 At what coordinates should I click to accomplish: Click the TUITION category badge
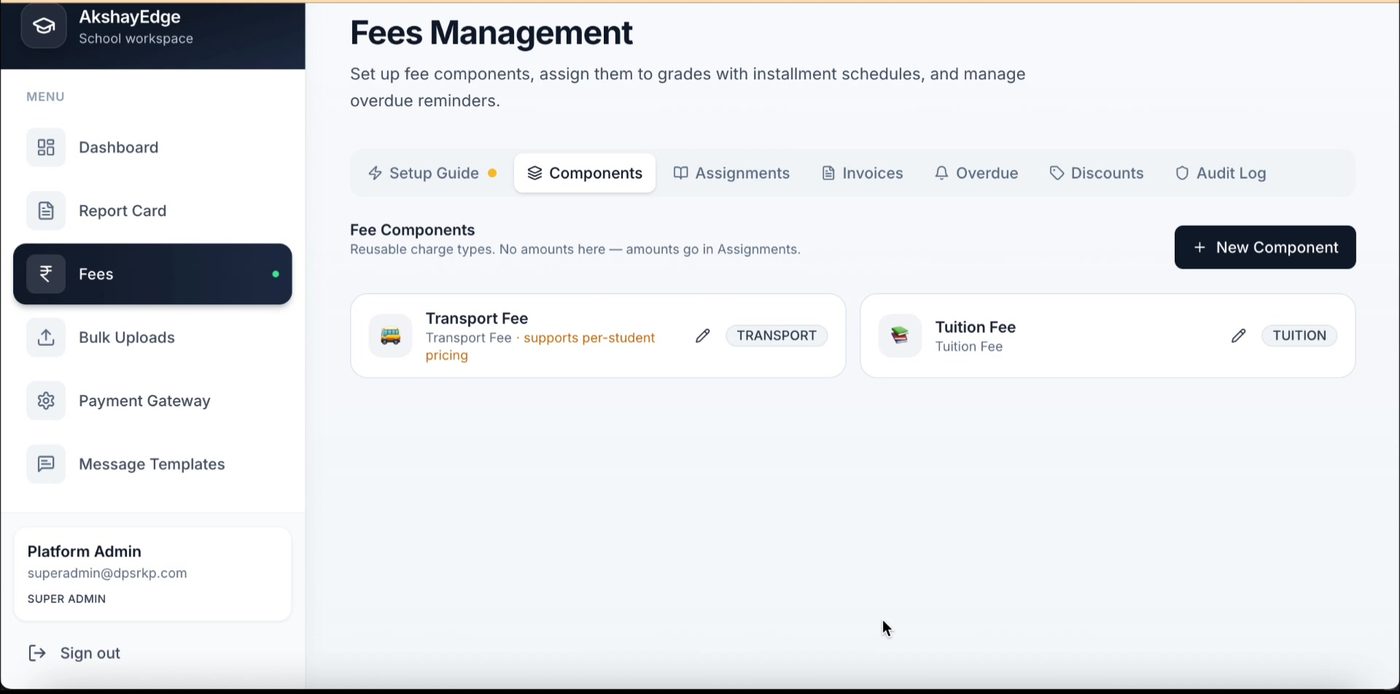tap(1299, 336)
